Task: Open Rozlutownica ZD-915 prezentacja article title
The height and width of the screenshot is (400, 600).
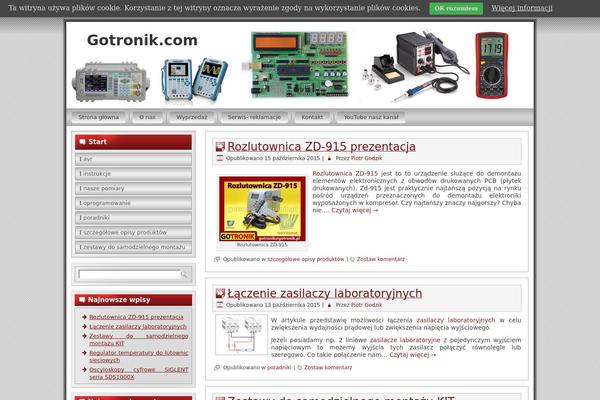Action: [x=321, y=147]
